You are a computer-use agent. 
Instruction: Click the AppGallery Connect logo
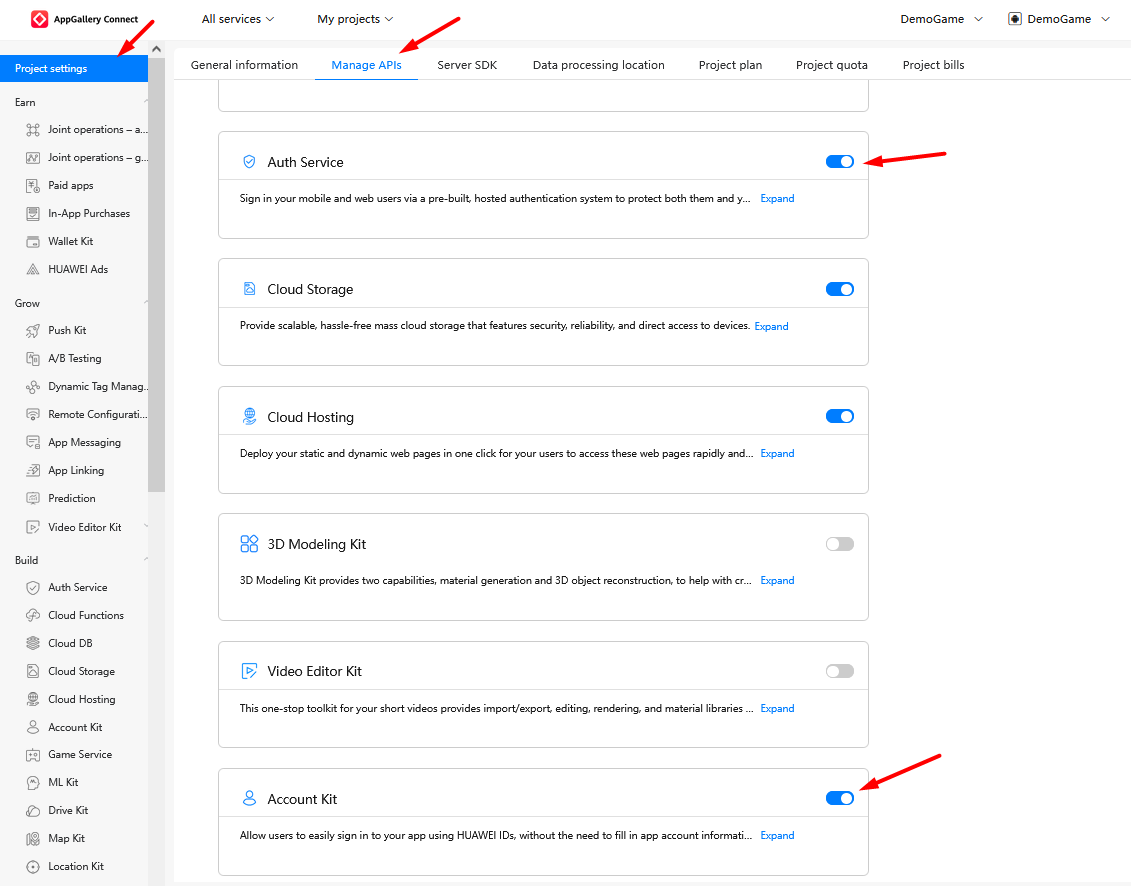pos(80,18)
